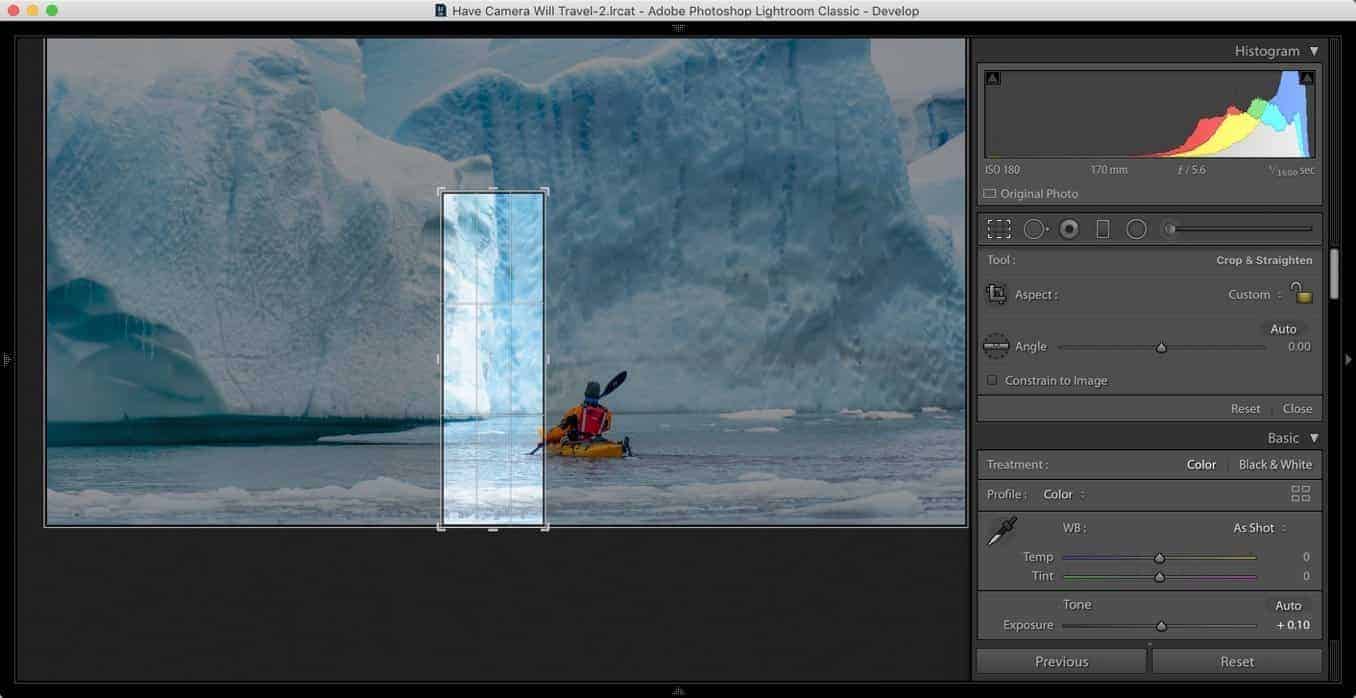The width and height of the screenshot is (1356, 698).
Task: Click the crop overlay bottom-left corner handle
Action: click(441, 526)
